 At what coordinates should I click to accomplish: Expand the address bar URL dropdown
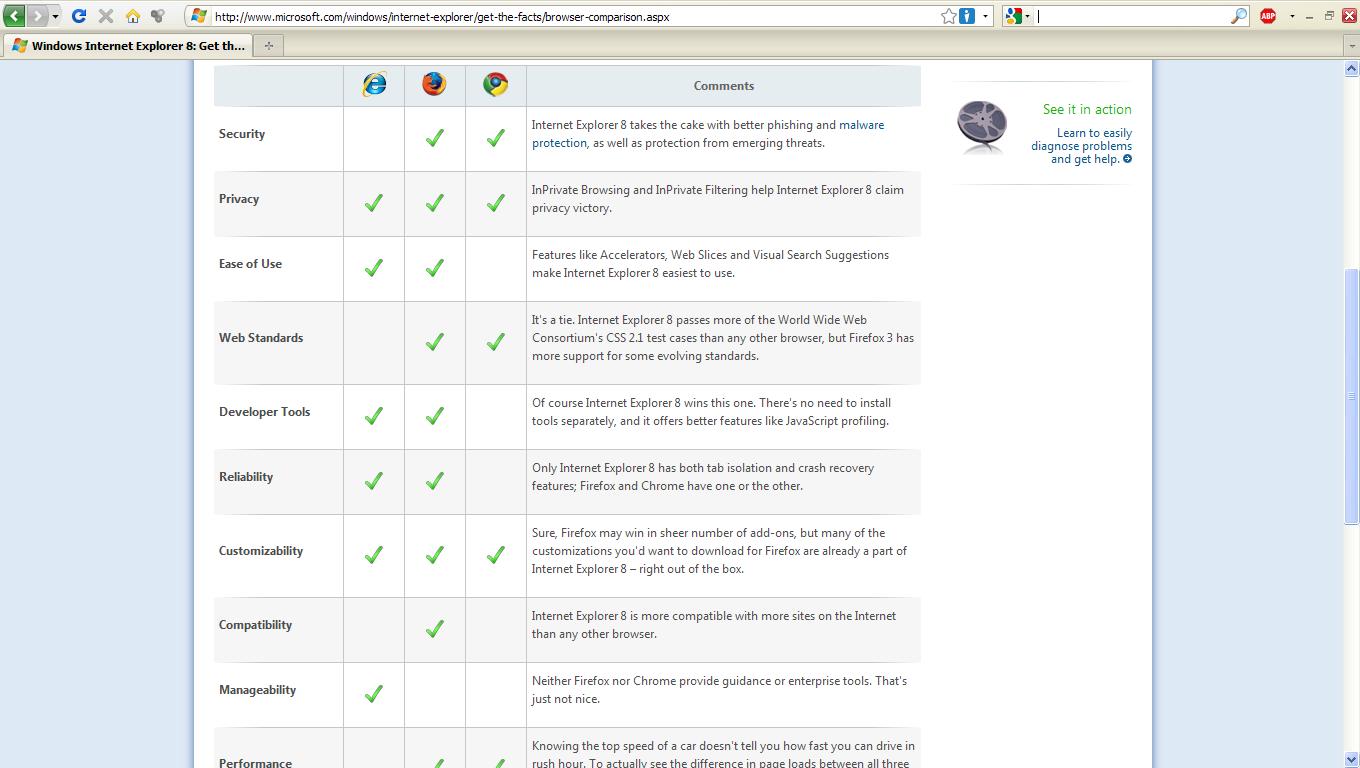(985, 16)
